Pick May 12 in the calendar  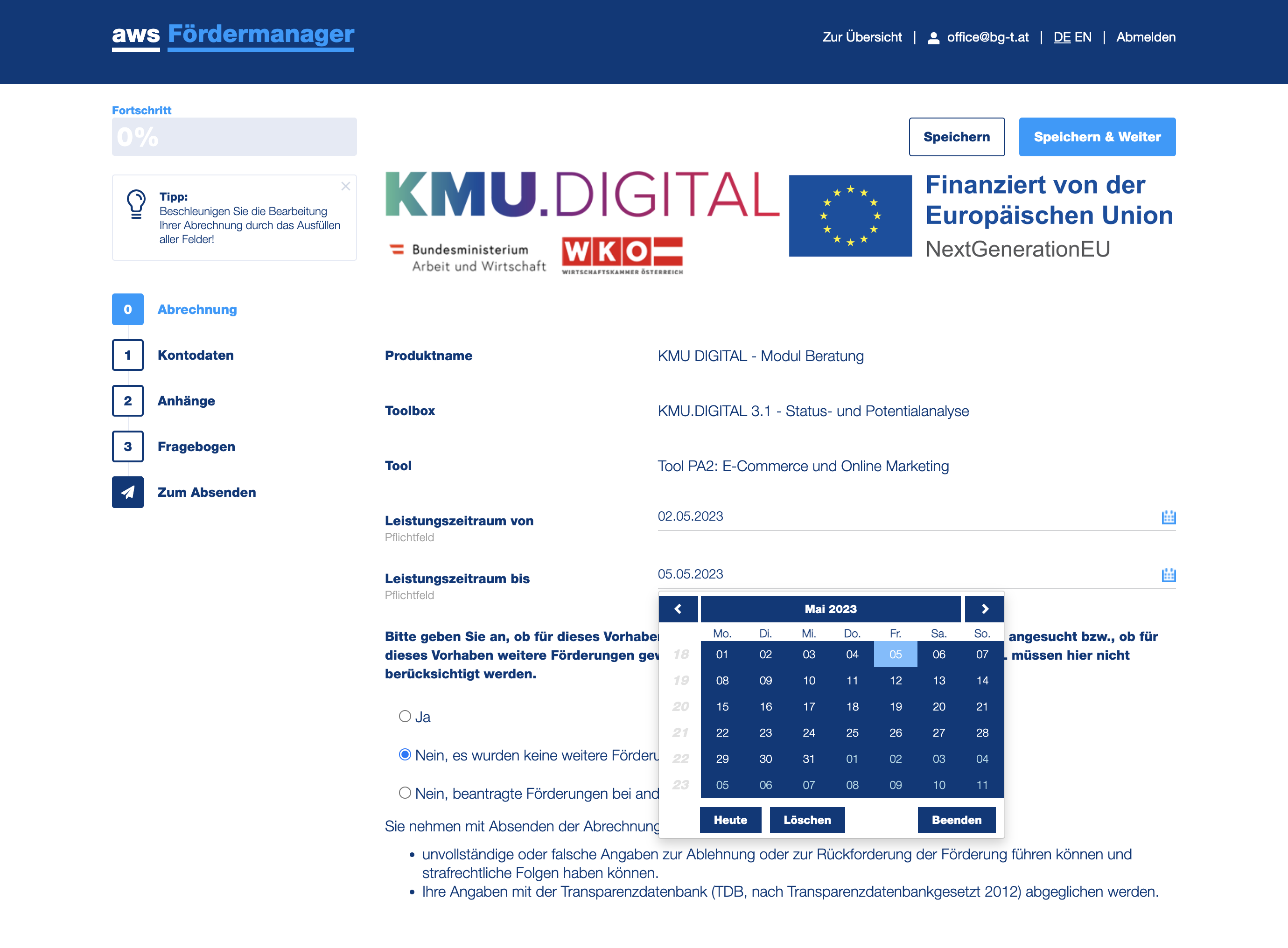click(896, 681)
